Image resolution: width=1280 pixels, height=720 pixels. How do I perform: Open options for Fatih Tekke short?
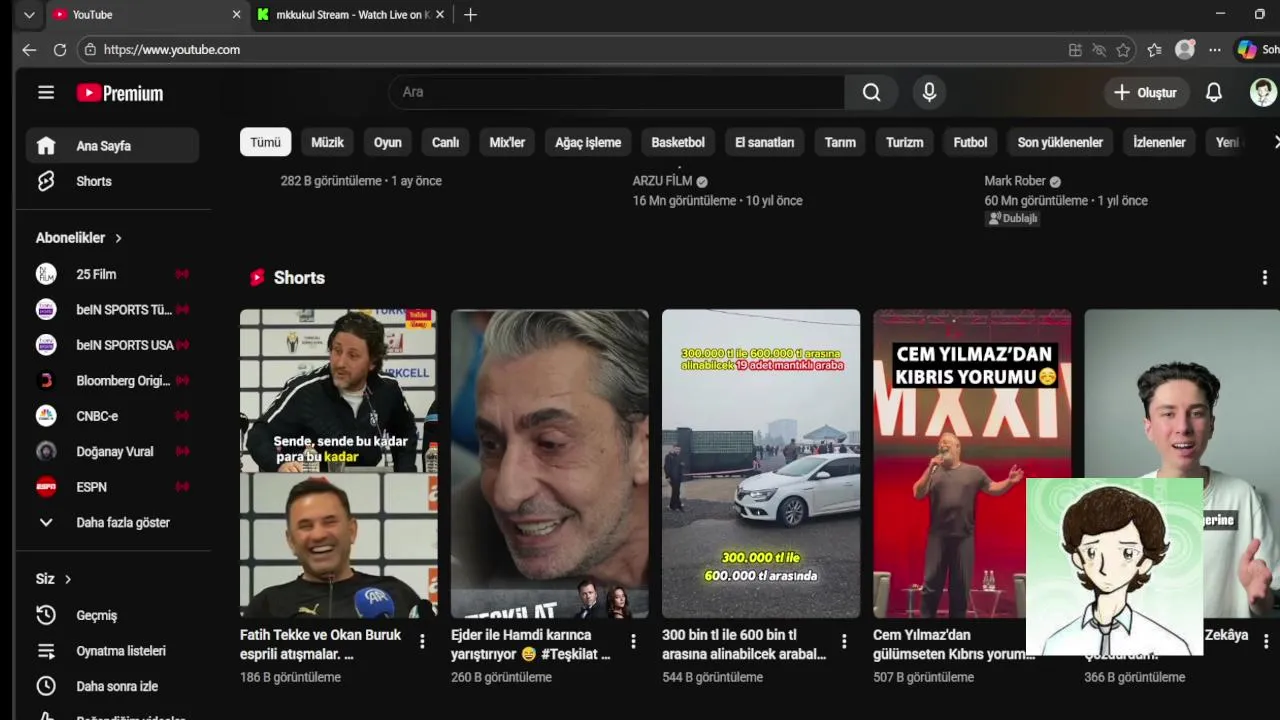tap(422, 641)
